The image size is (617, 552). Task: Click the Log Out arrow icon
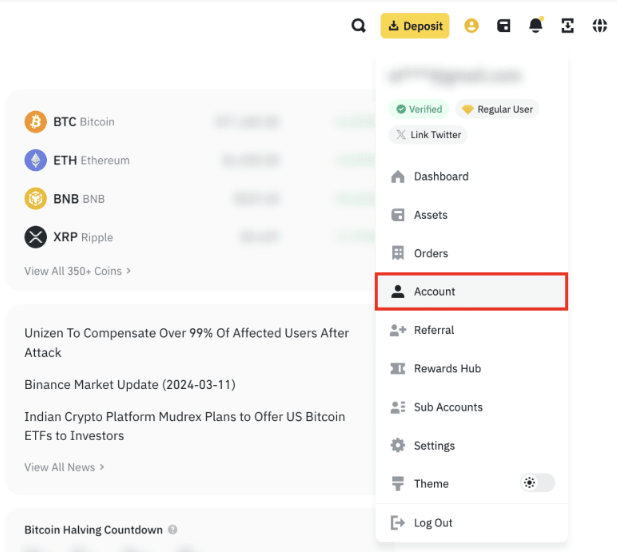click(x=397, y=523)
